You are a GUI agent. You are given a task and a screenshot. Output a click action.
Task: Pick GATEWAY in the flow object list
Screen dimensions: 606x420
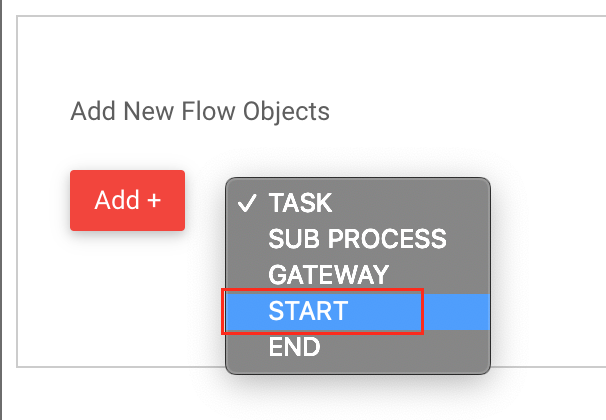coord(328,275)
